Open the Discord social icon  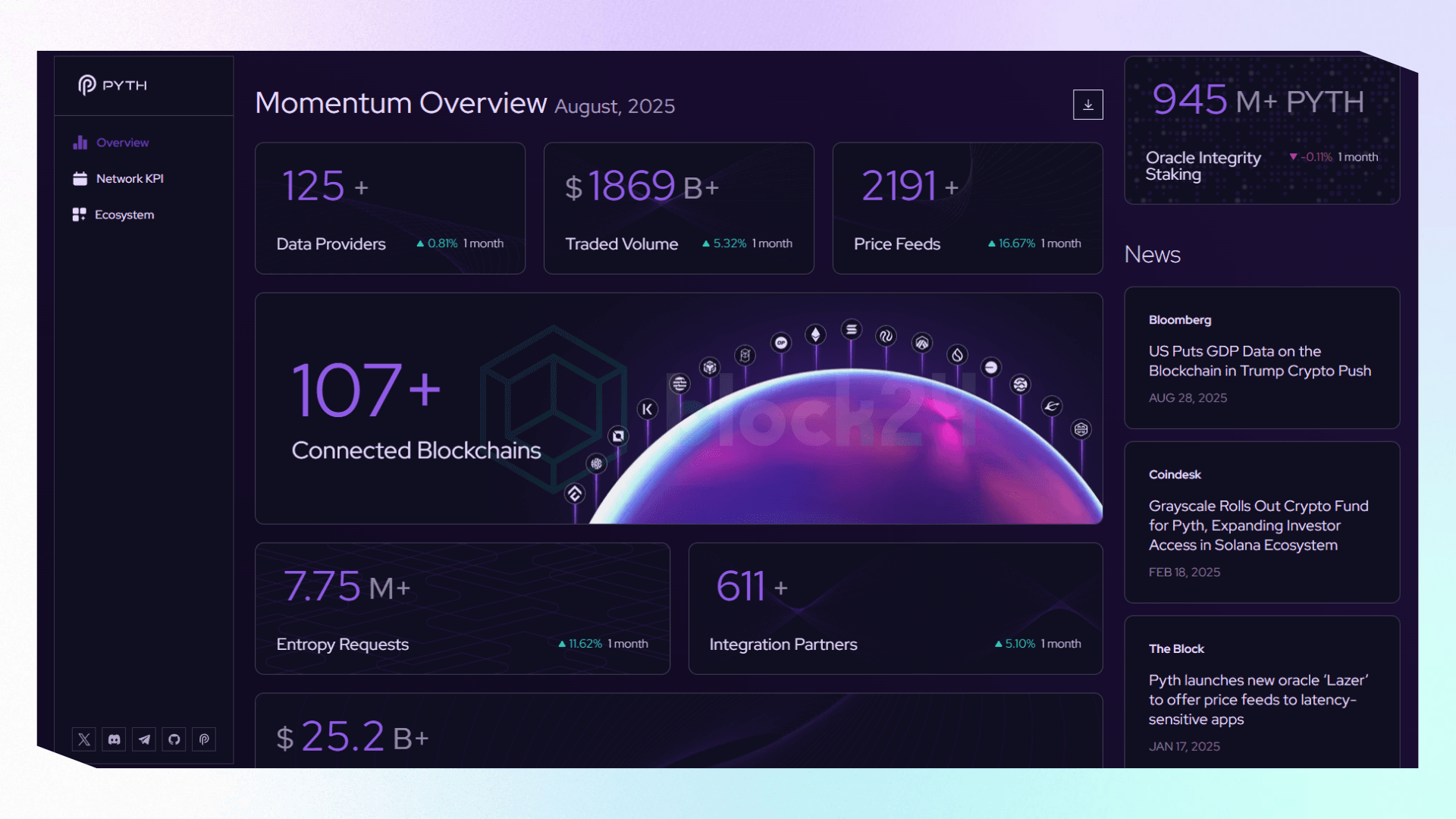(115, 739)
